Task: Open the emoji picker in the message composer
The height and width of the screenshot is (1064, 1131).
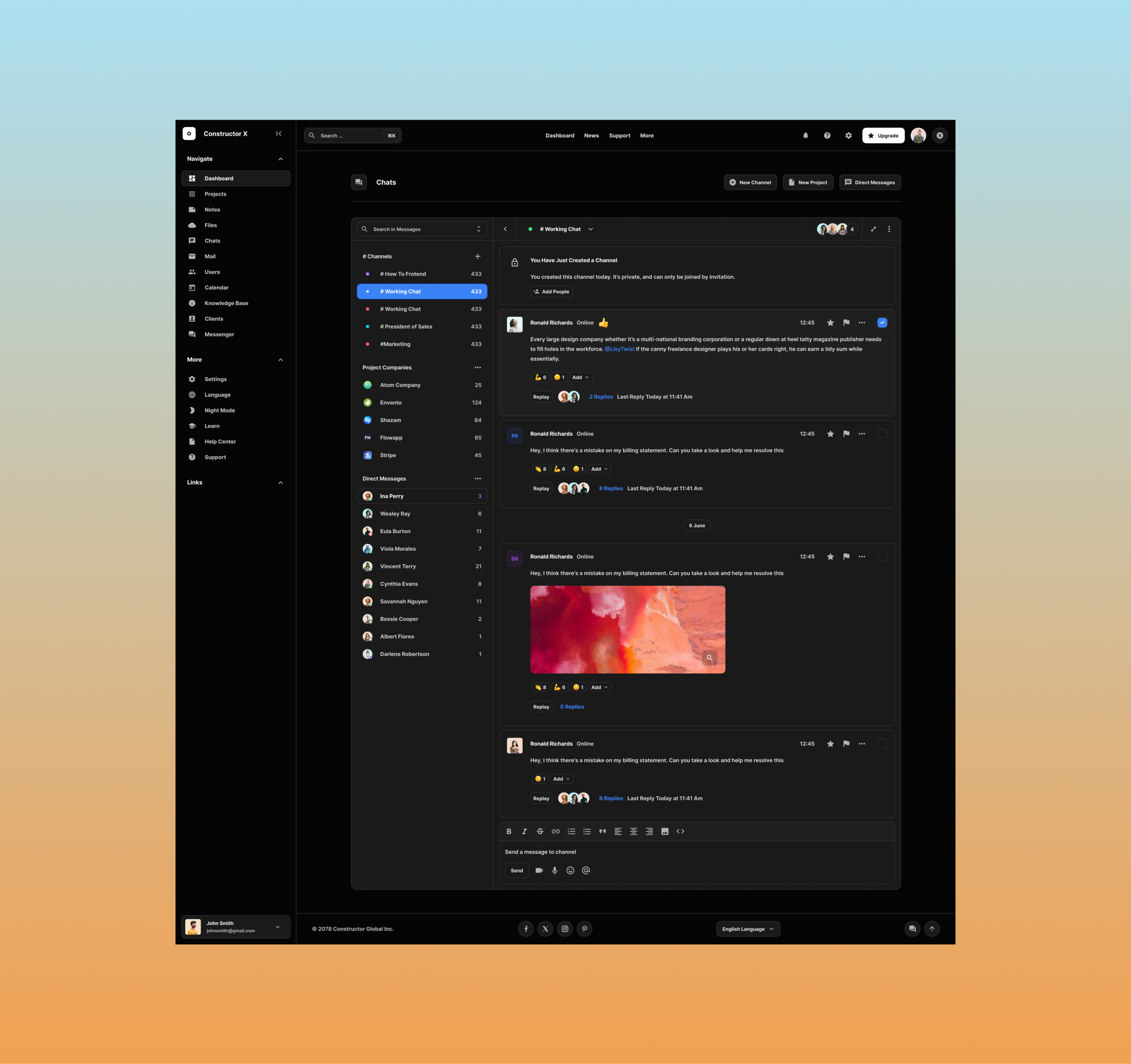Action: 570,870
